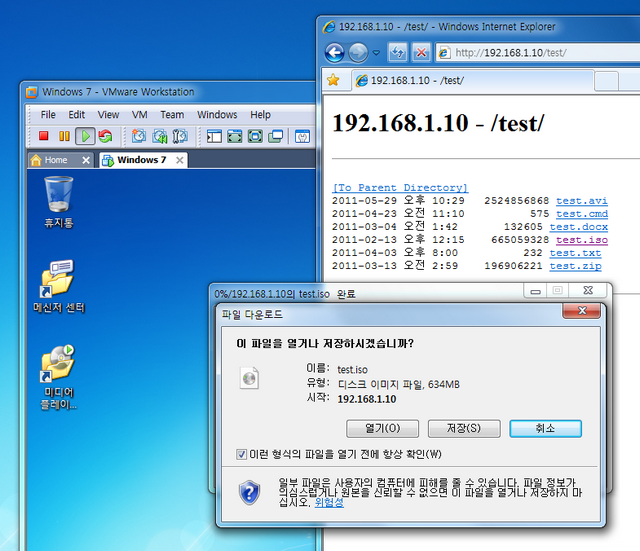Screen dimensions: 640x551
Task: Click the 디스크 이미지 파일, 634MB type text
Action: pos(399,384)
